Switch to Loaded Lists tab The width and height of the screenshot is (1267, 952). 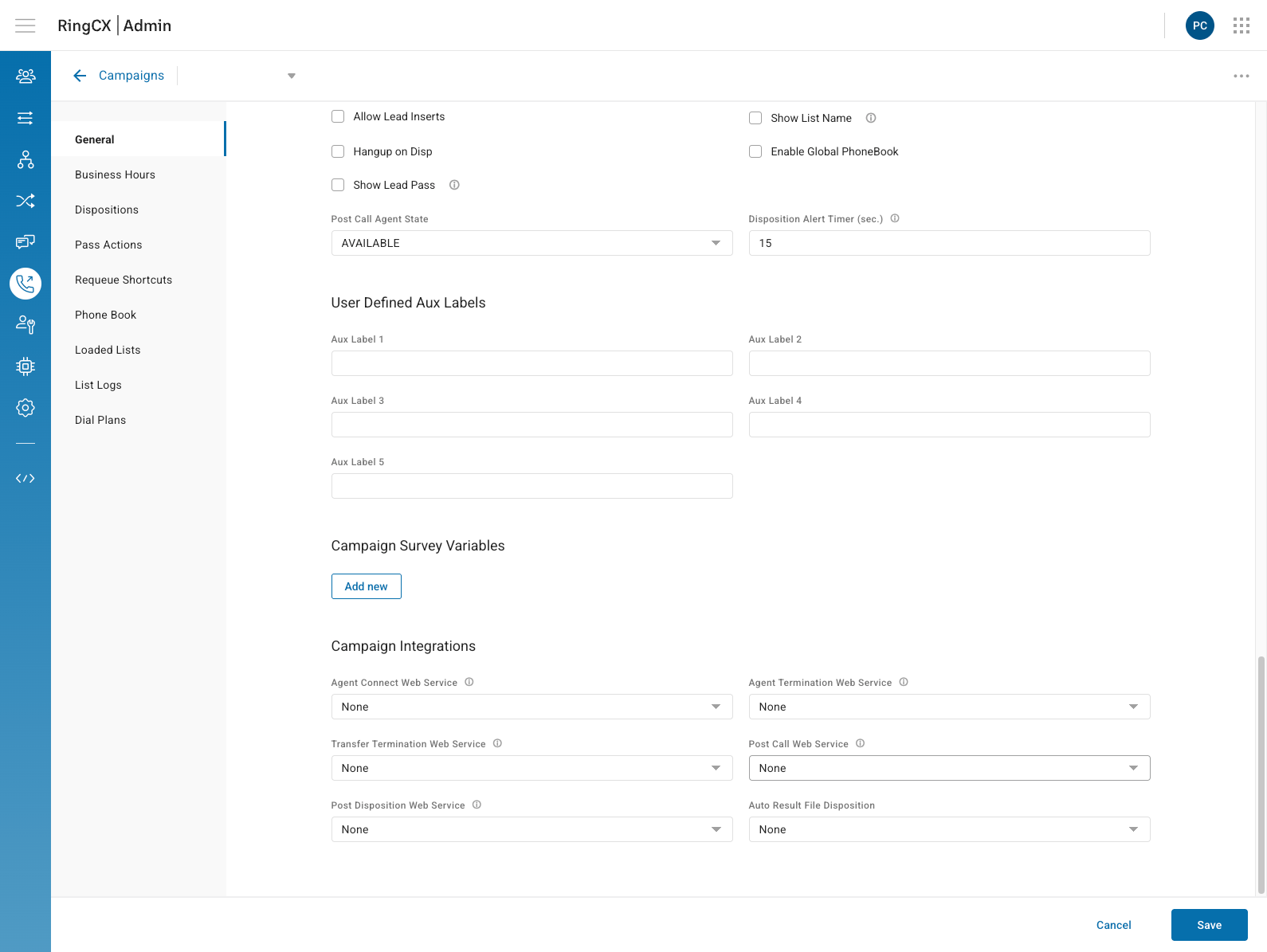139,350
